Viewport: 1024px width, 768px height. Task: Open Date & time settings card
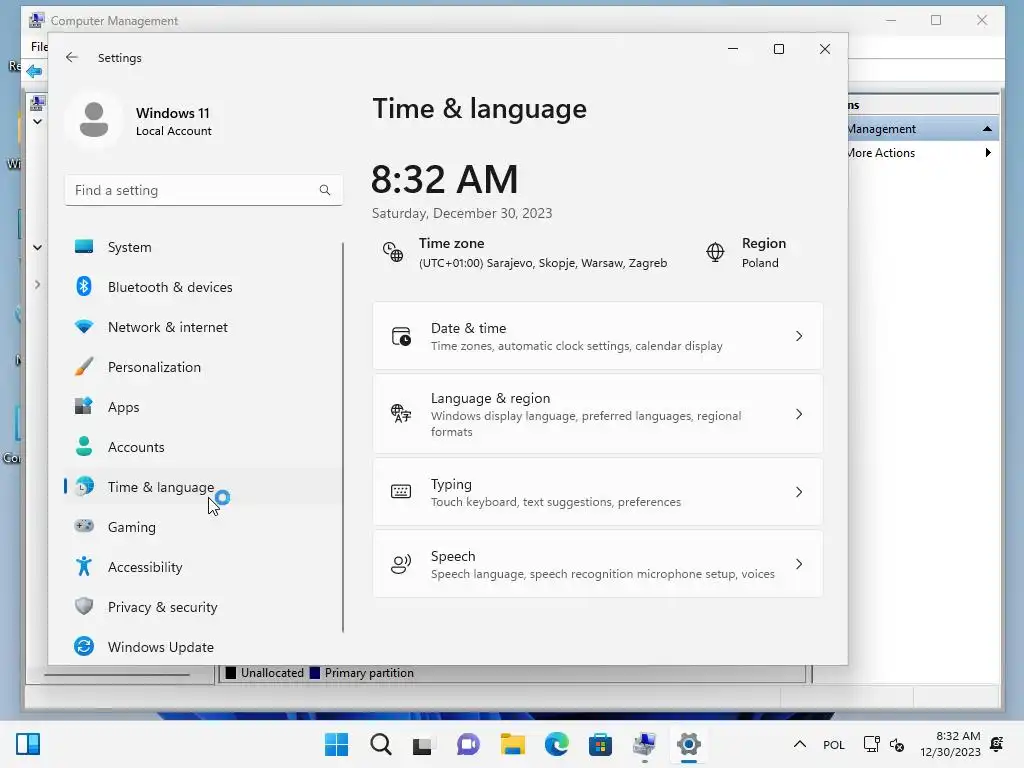click(x=598, y=336)
